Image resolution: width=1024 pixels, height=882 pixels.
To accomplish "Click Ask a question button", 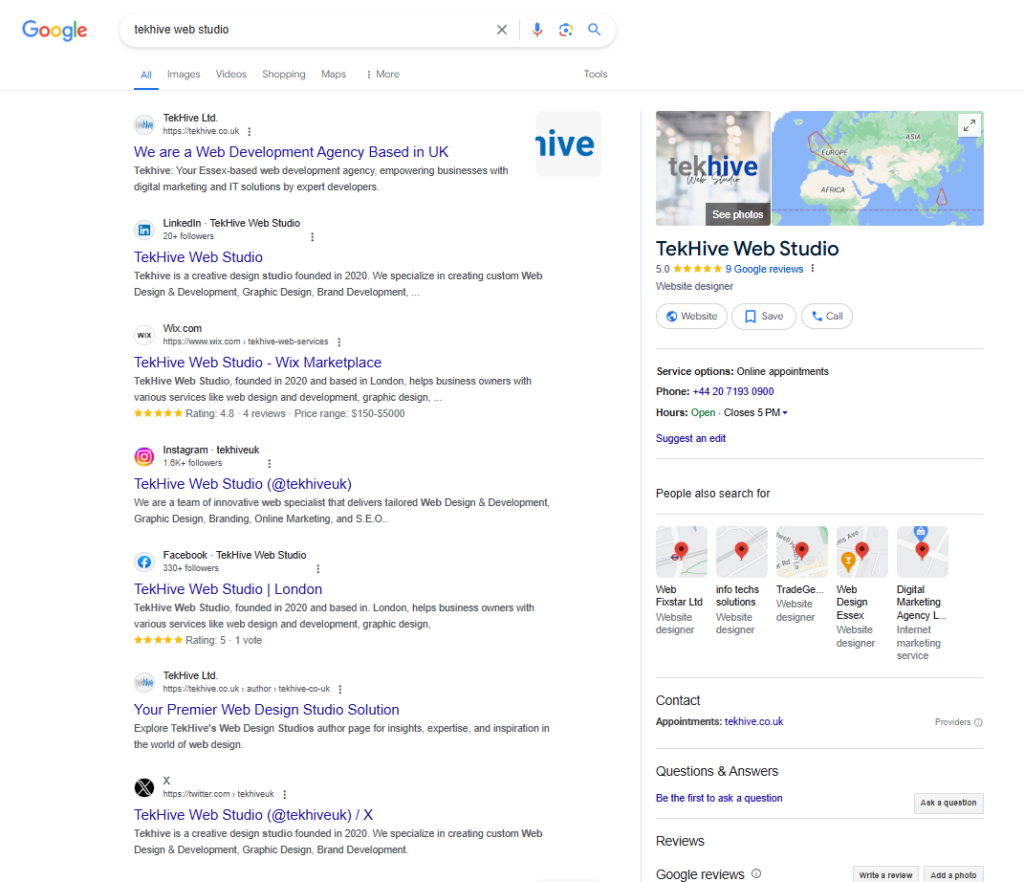I will coord(948,803).
